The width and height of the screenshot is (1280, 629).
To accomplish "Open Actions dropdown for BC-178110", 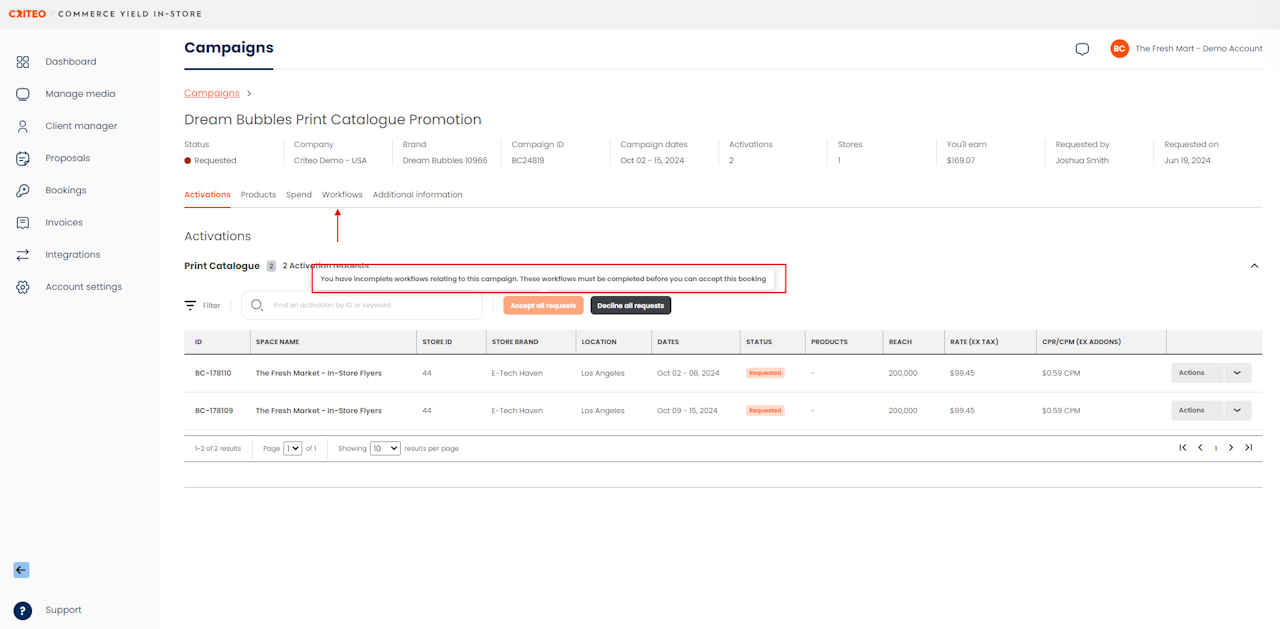I will click(1237, 373).
